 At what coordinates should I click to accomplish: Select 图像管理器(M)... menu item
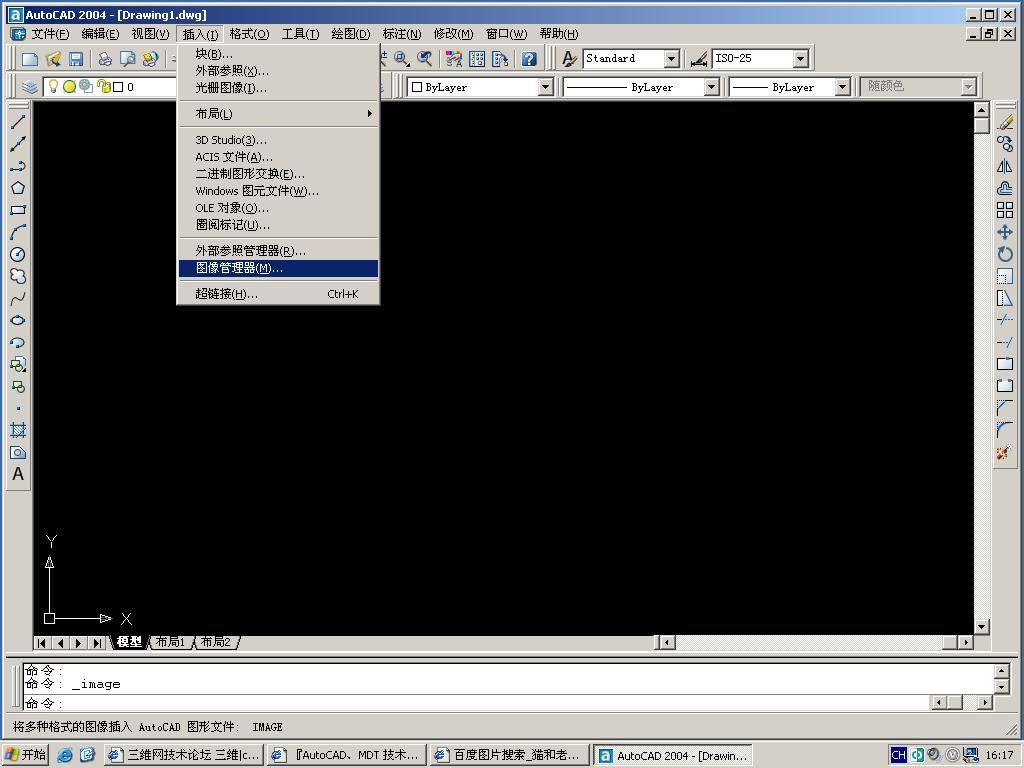coord(278,268)
